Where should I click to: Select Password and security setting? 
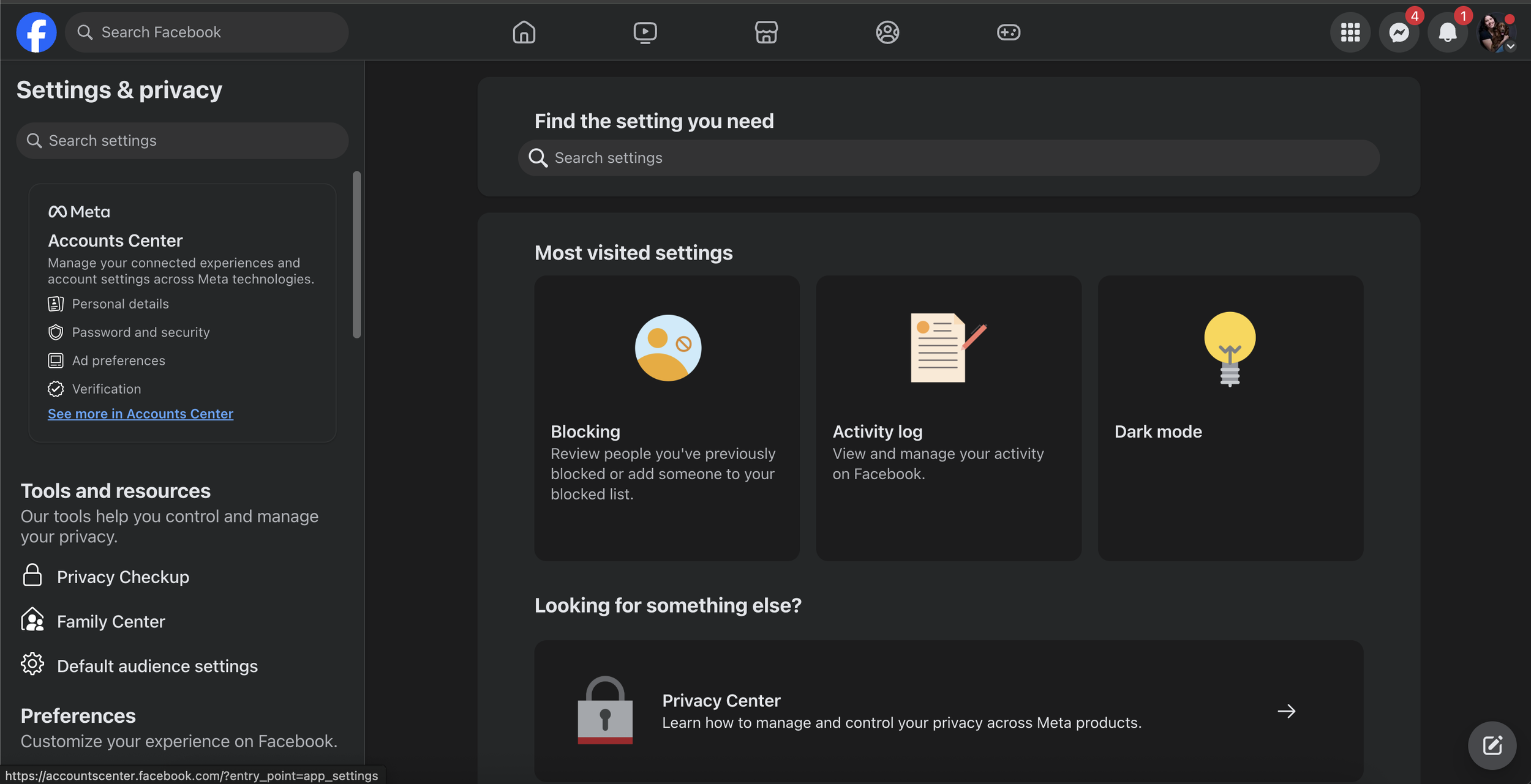tap(141, 332)
